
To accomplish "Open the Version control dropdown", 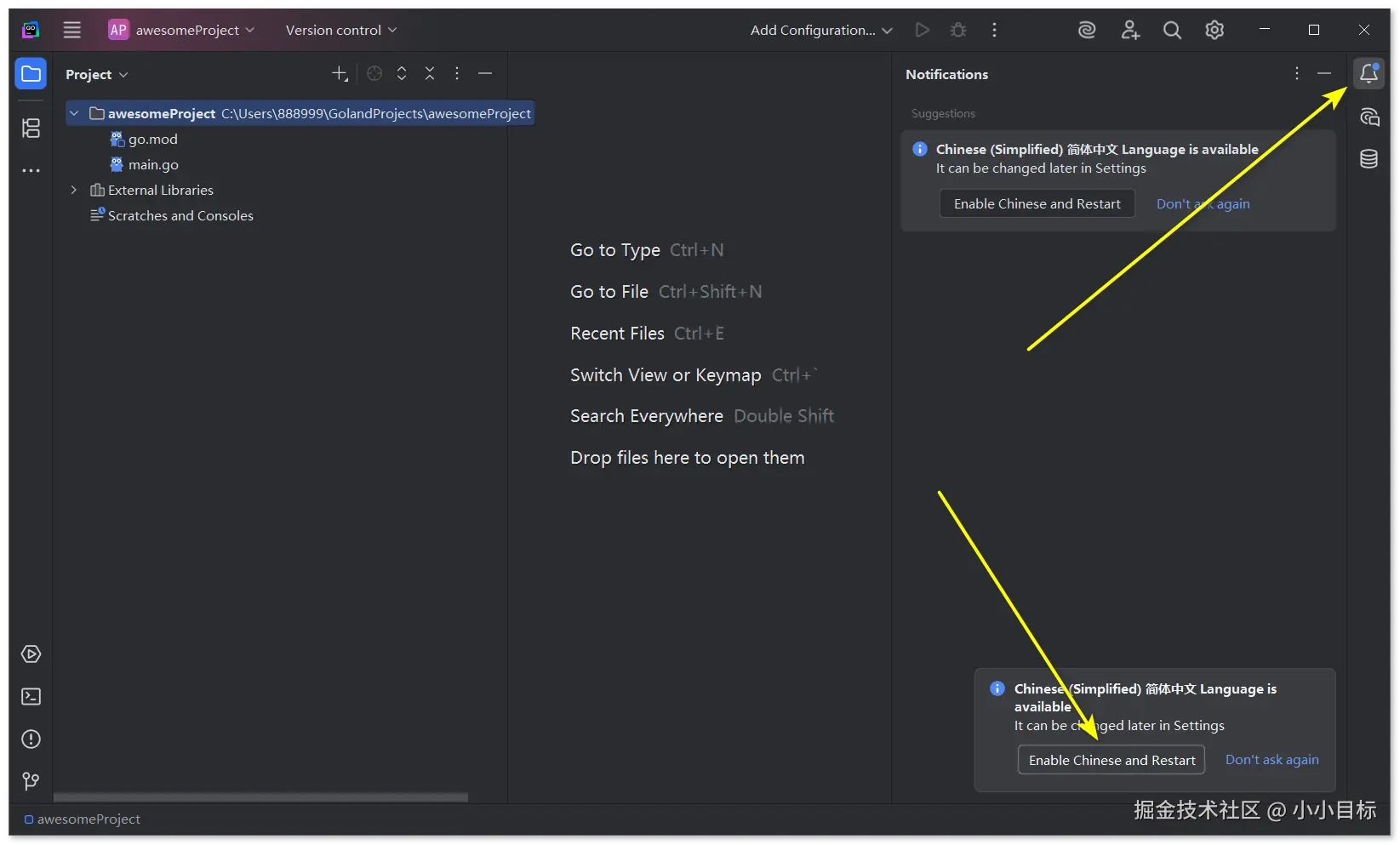I will [x=341, y=30].
